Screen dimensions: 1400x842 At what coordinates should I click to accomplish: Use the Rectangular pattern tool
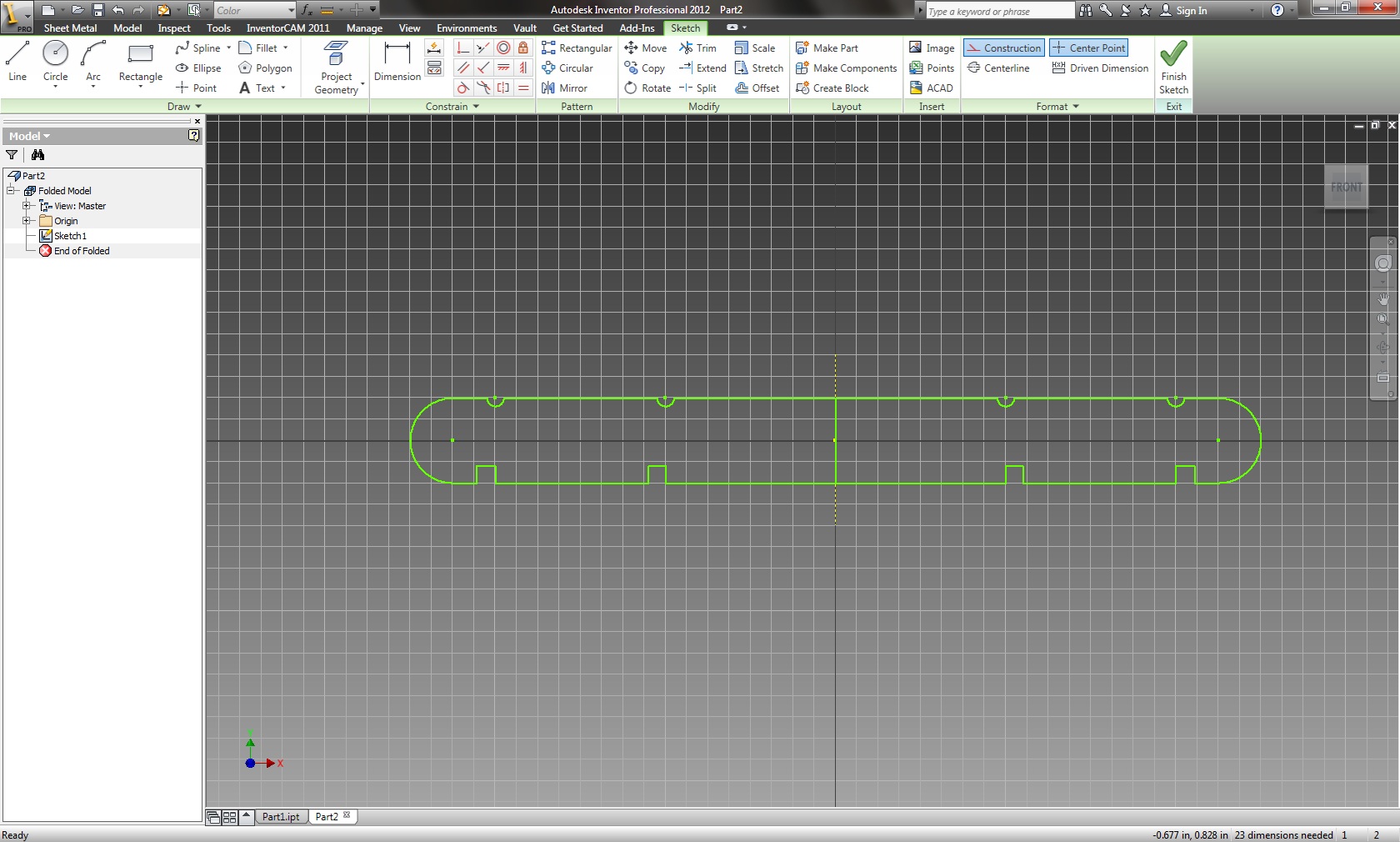click(x=577, y=48)
